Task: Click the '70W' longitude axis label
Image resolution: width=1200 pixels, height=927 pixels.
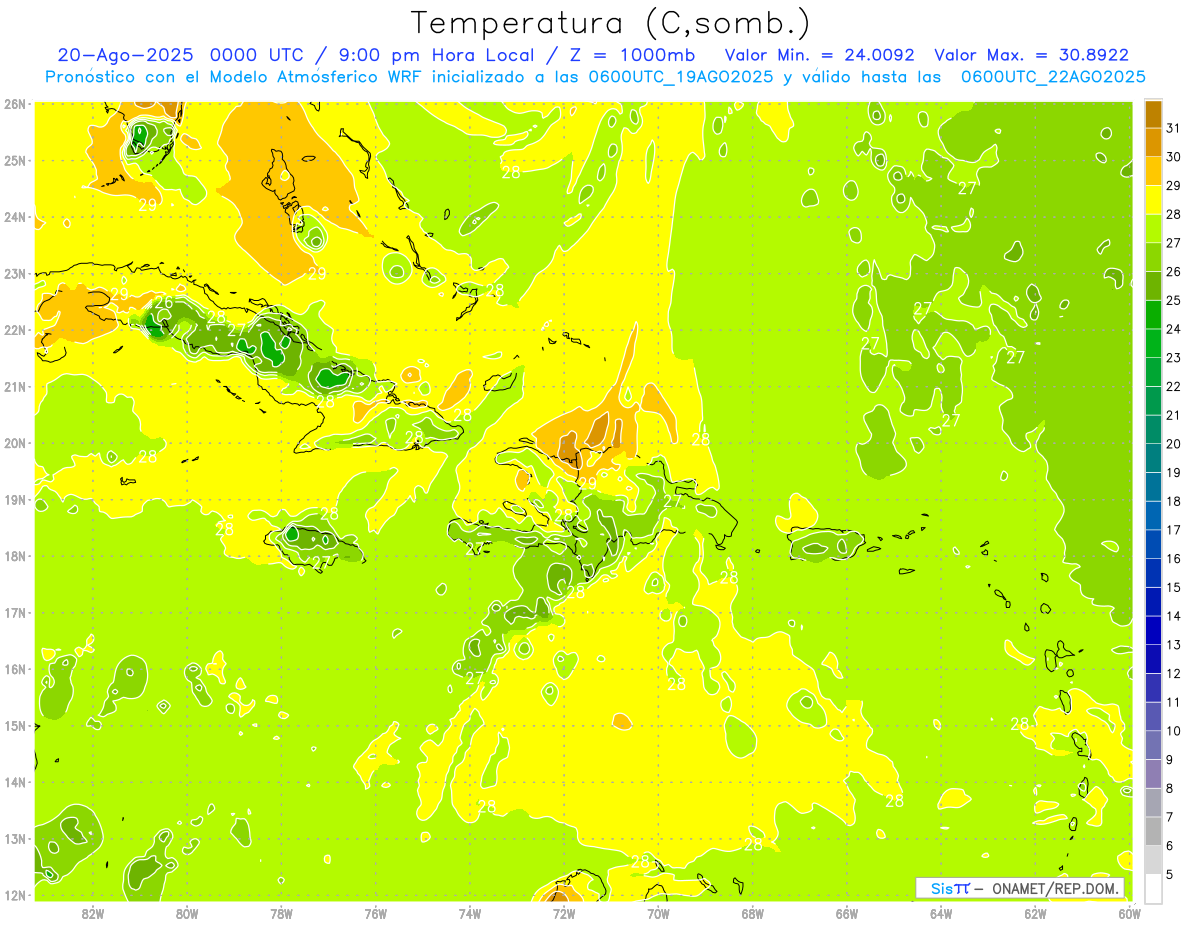Action: (x=658, y=913)
